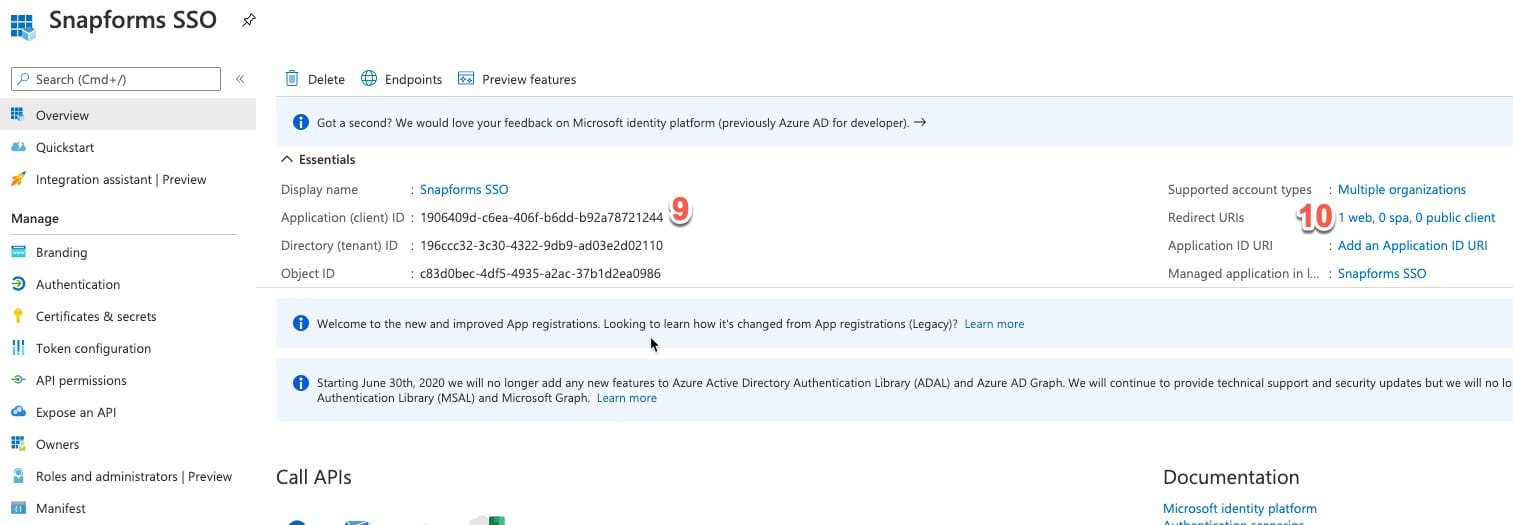Click the Quickstart cloud icon in sidebar

click(18, 147)
